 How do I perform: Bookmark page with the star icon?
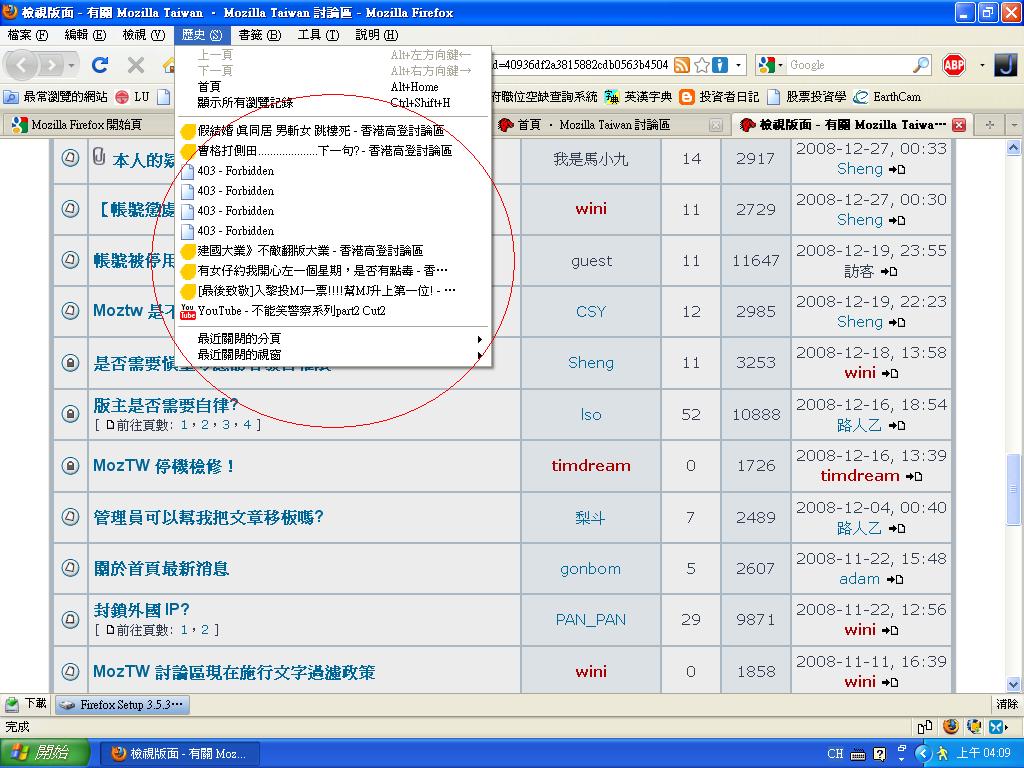coord(702,65)
